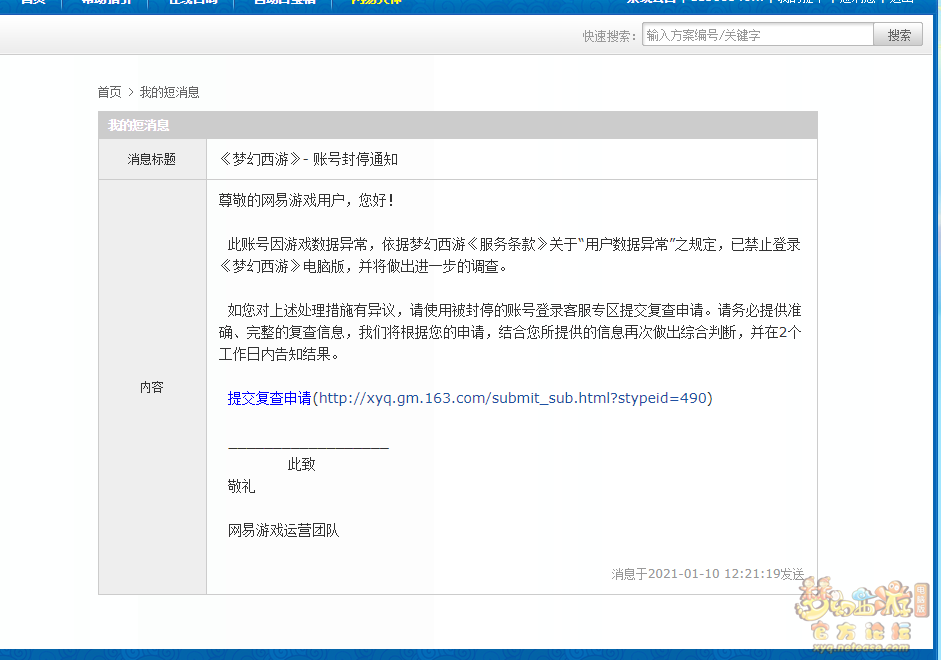Screen dimensions: 941x660
Task: Click the 网易游戏运营团队 signature
Action: (x=283, y=530)
